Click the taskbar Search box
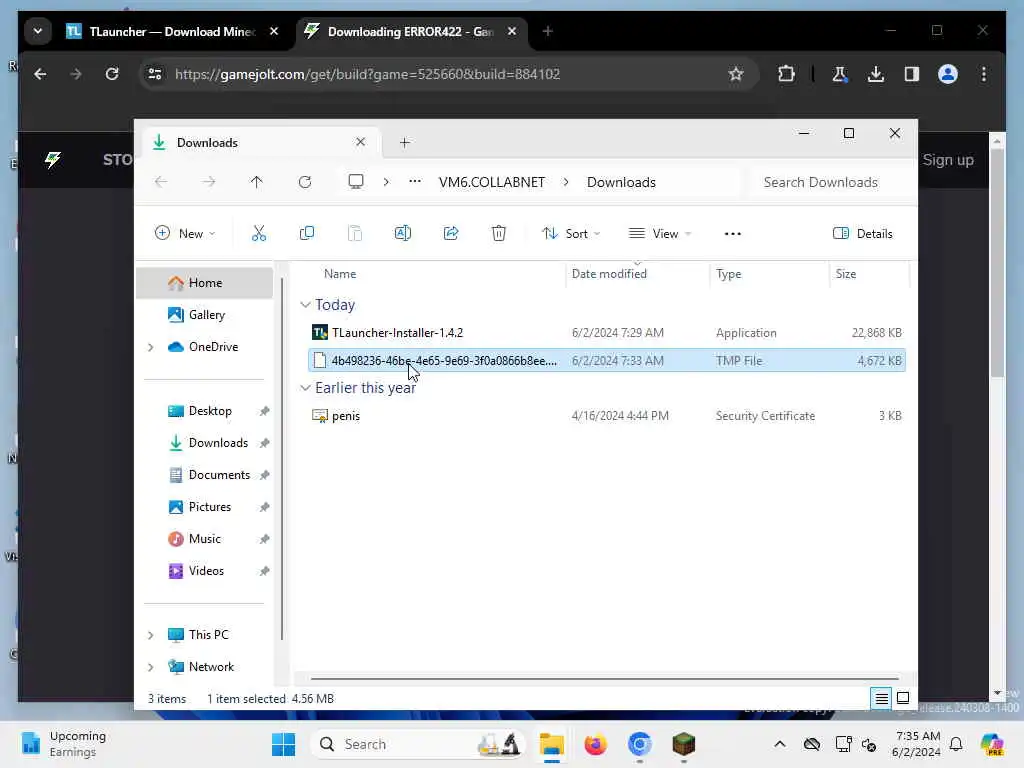Screen dimensions: 1024x768 pyautogui.click(x=418, y=744)
